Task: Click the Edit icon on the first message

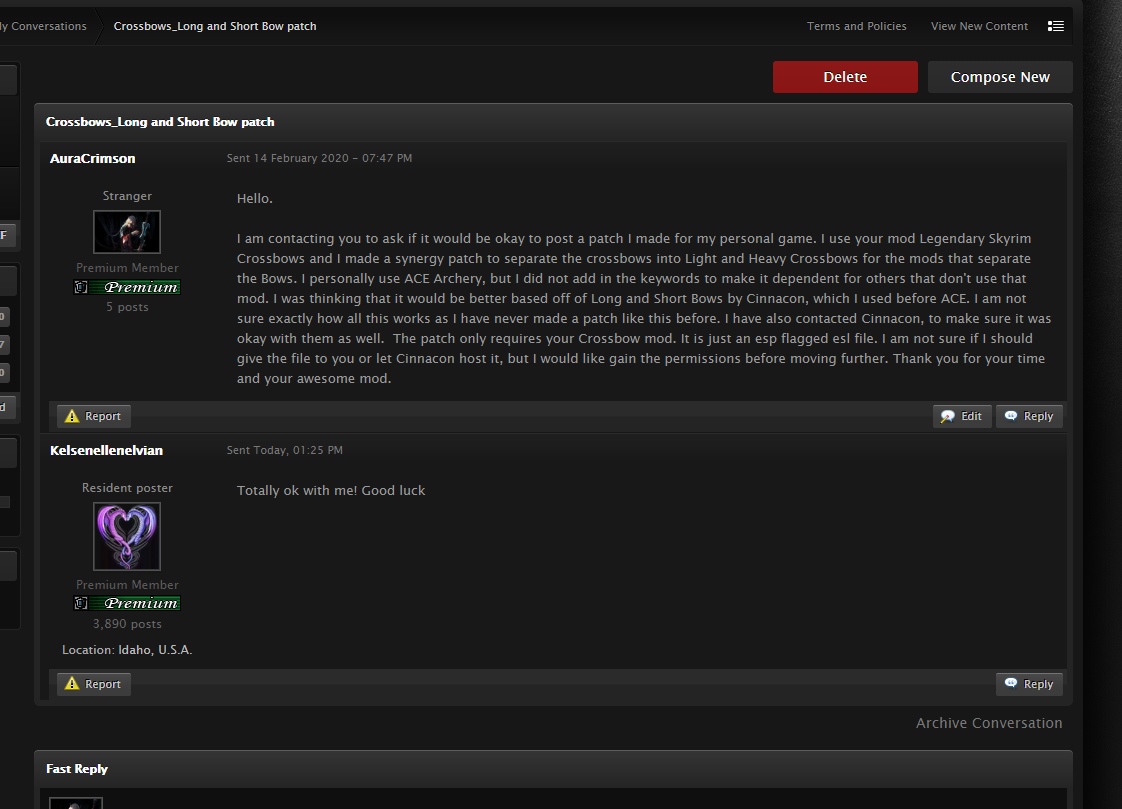Action: coord(948,416)
